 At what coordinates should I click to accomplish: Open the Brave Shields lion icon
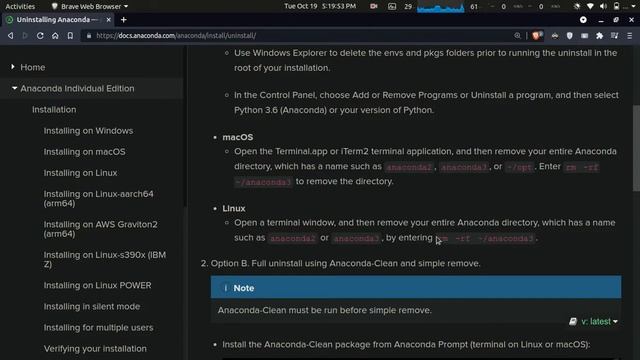coord(537,36)
